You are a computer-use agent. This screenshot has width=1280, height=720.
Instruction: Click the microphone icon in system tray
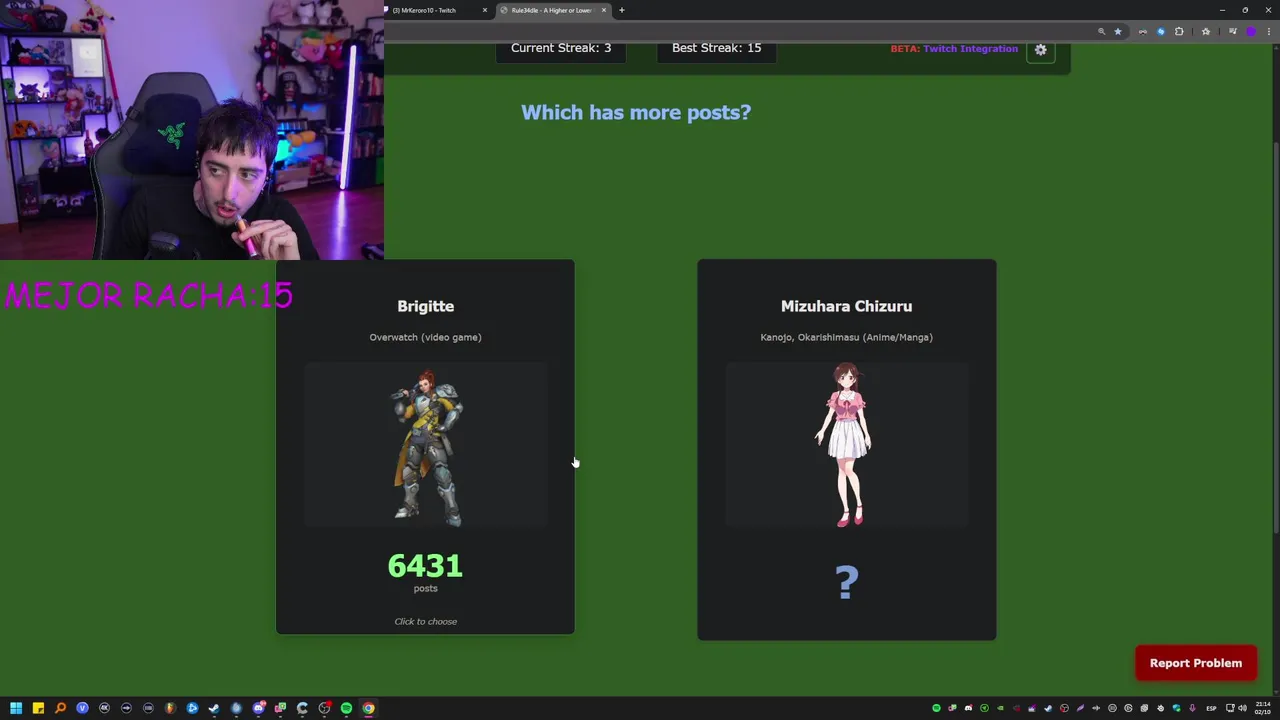[1192, 708]
